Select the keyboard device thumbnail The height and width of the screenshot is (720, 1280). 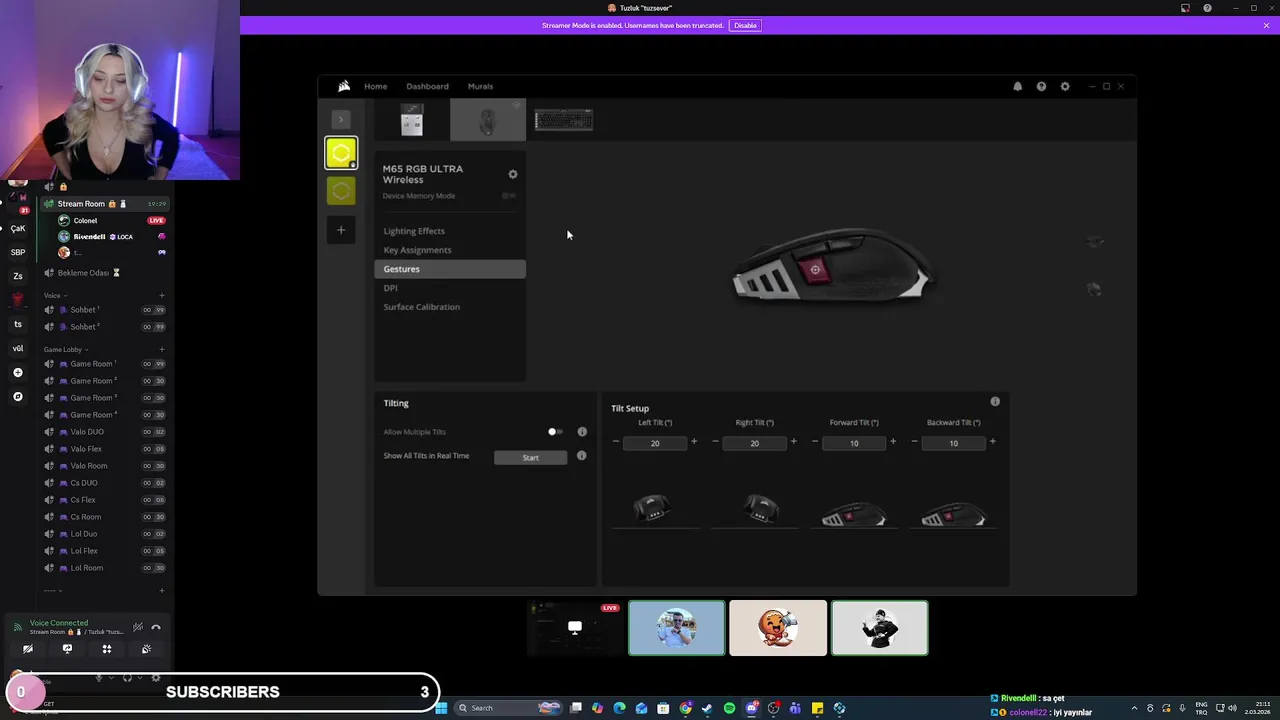[x=564, y=120]
